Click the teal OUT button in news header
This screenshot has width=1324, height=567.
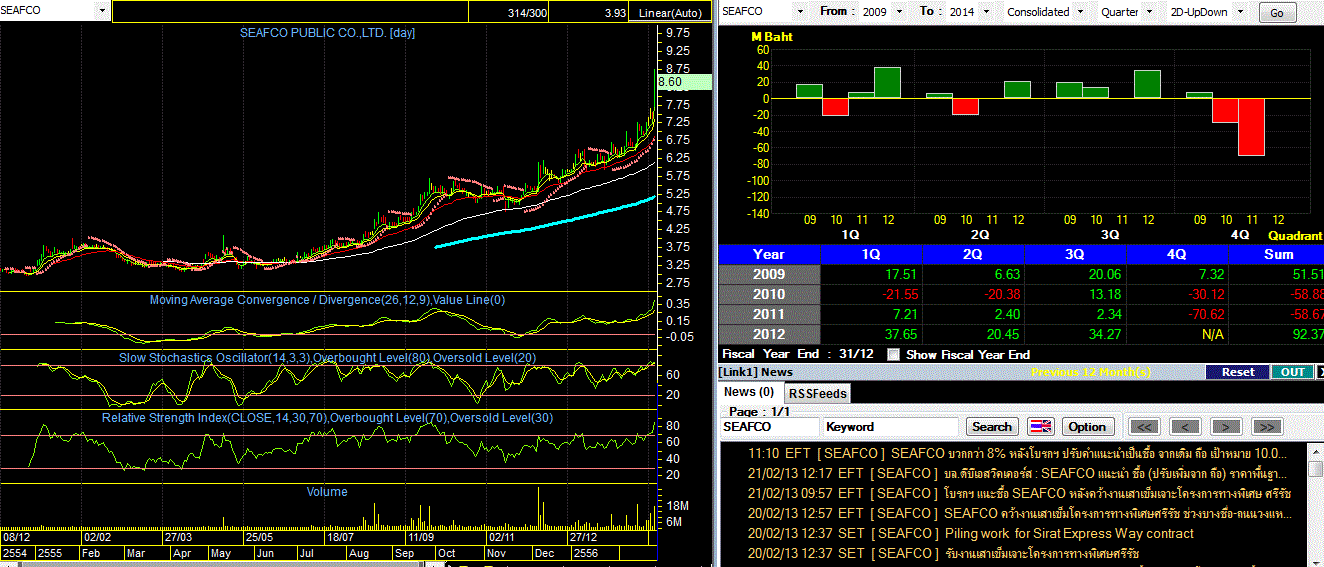(x=1292, y=372)
